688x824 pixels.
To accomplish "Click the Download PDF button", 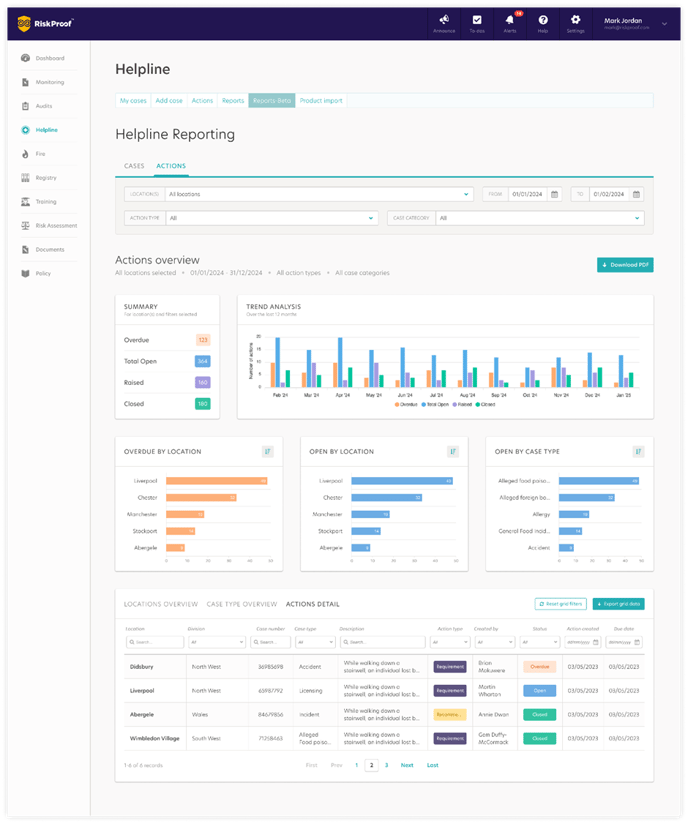I will pyautogui.click(x=625, y=265).
